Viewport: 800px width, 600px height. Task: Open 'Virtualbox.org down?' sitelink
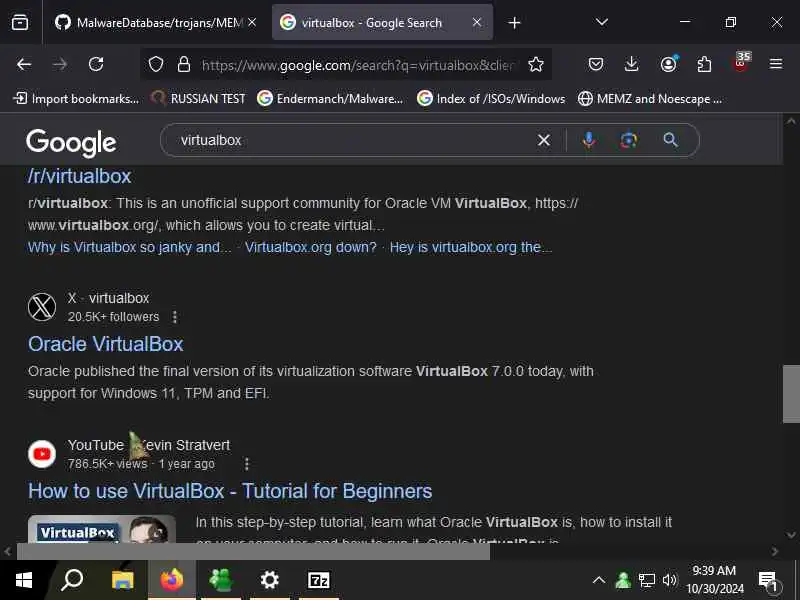310,247
